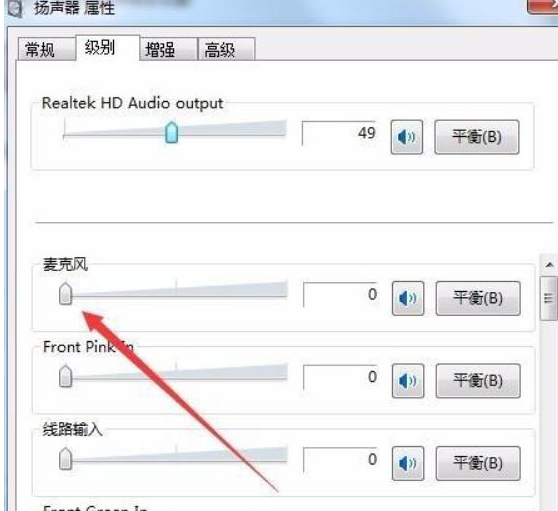
Task: Click the Realtek output volume slider thumb
Action: [172, 132]
